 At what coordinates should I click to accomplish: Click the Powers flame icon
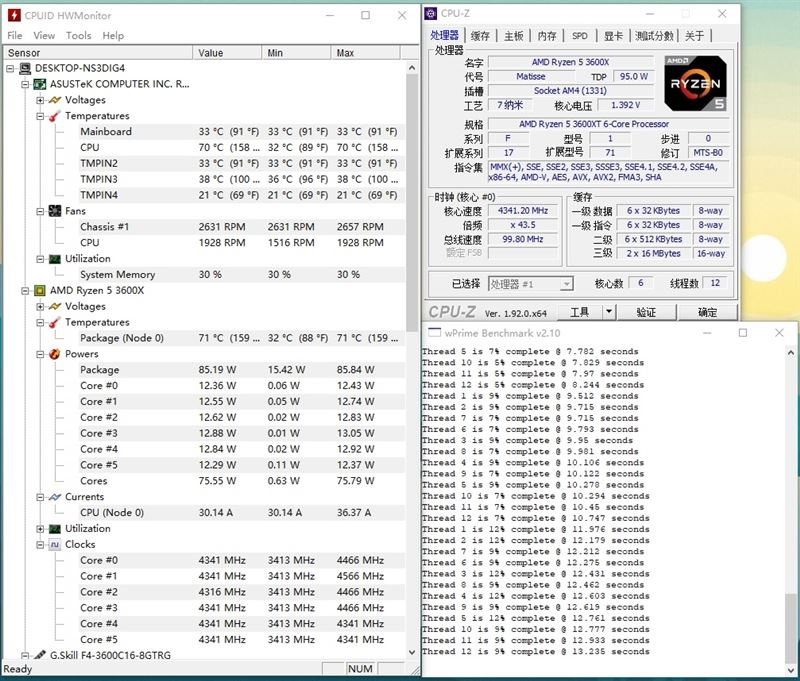[55, 354]
